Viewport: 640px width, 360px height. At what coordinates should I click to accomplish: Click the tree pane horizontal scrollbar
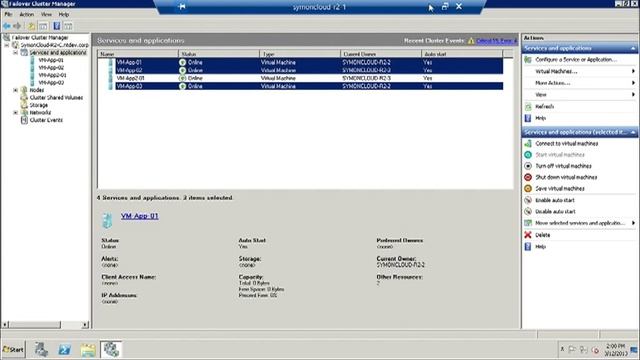click(x=45, y=325)
